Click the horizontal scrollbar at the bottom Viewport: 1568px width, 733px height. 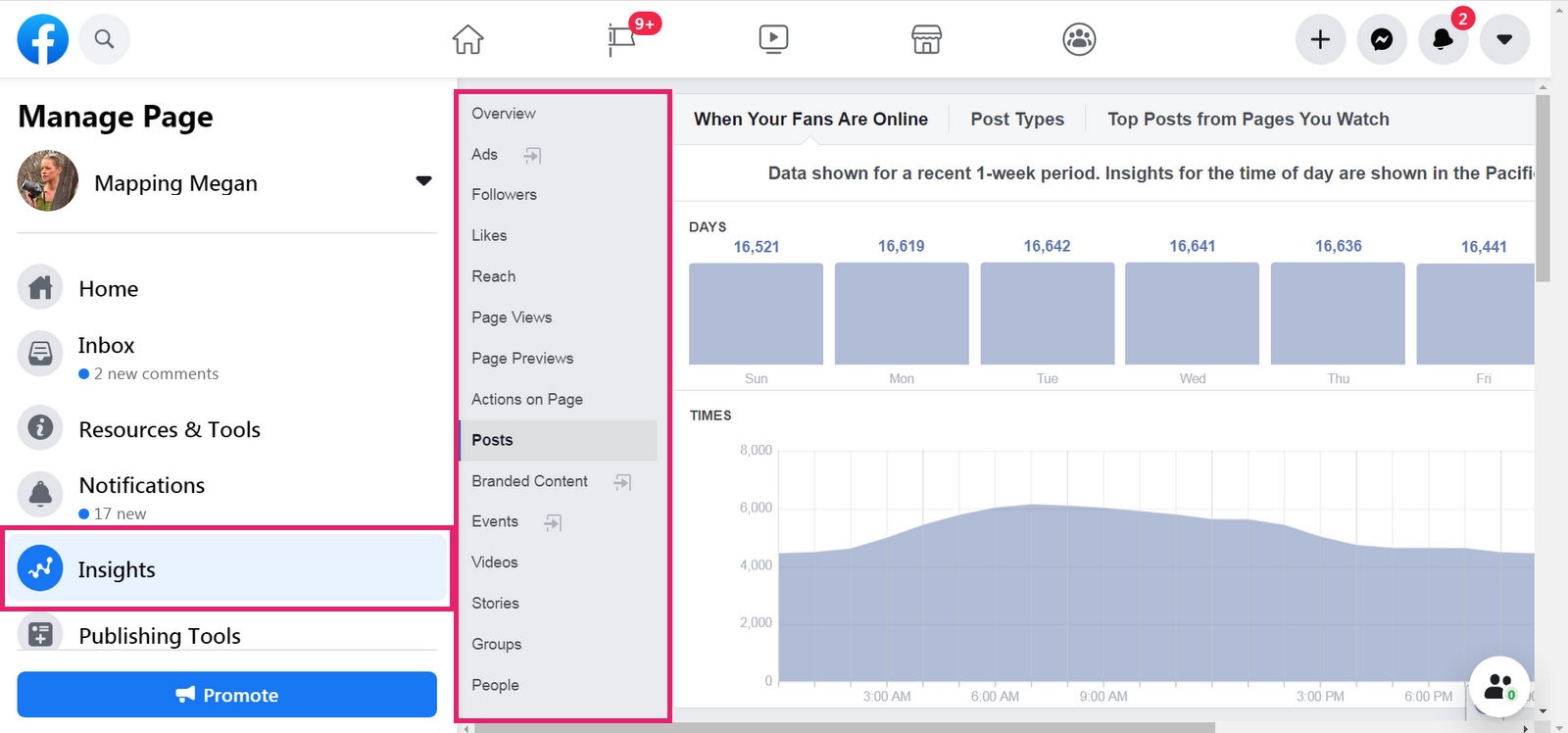[x=845, y=728]
